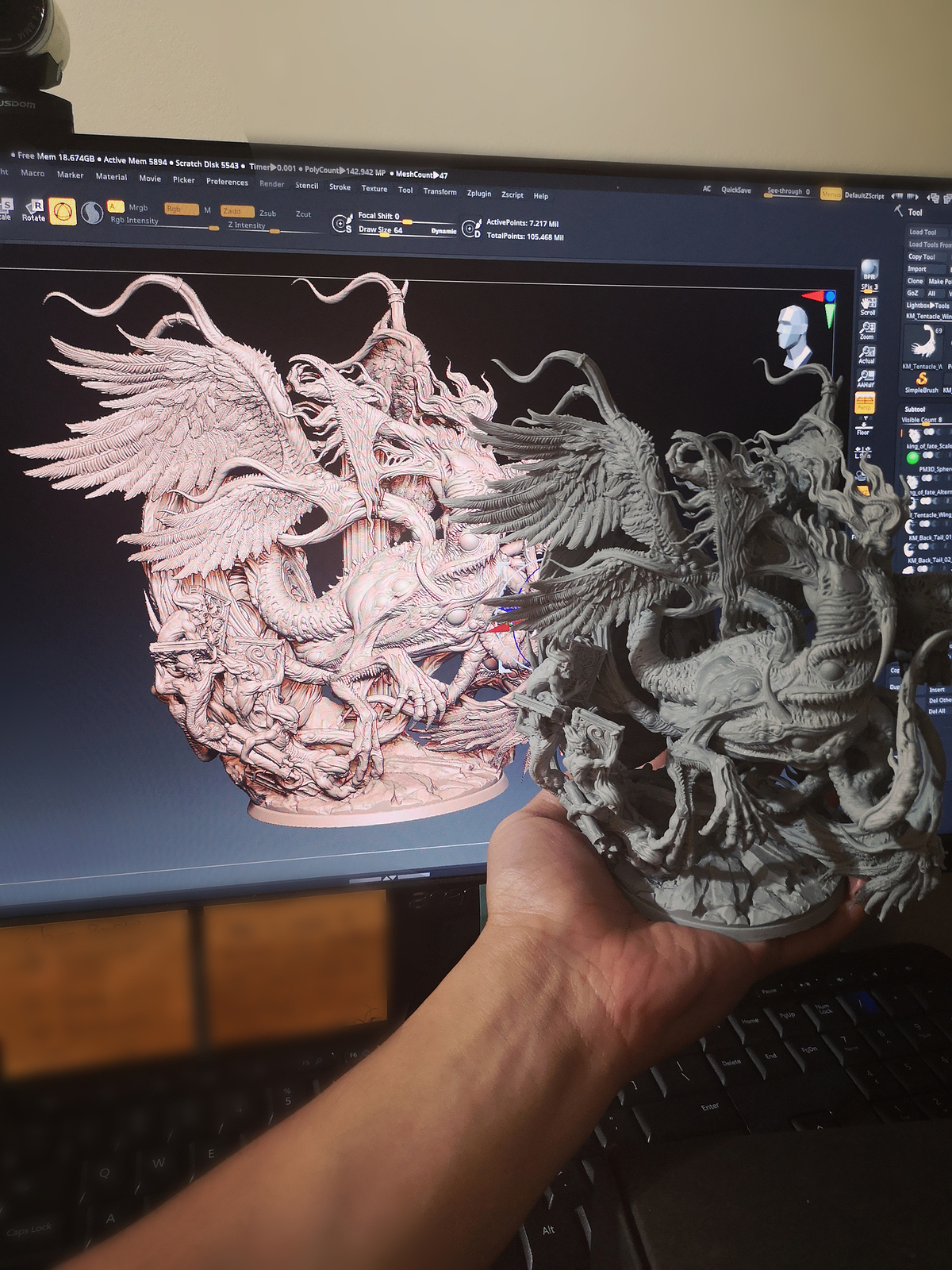The width and height of the screenshot is (952, 1270).
Task: Click the brush D cursor icon
Action: [472, 229]
